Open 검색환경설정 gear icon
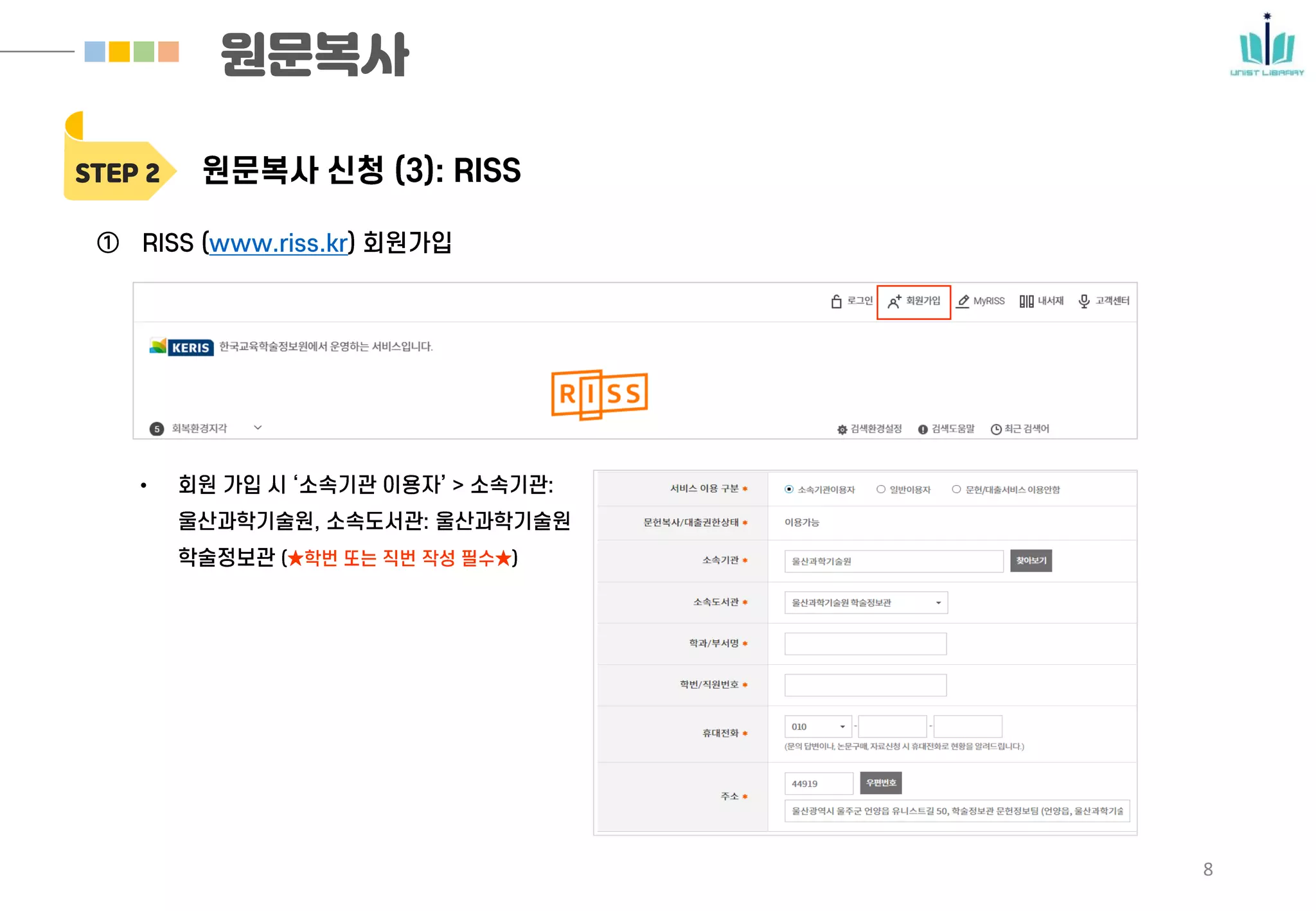Screen dimensions: 1316x911 coord(842,429)
